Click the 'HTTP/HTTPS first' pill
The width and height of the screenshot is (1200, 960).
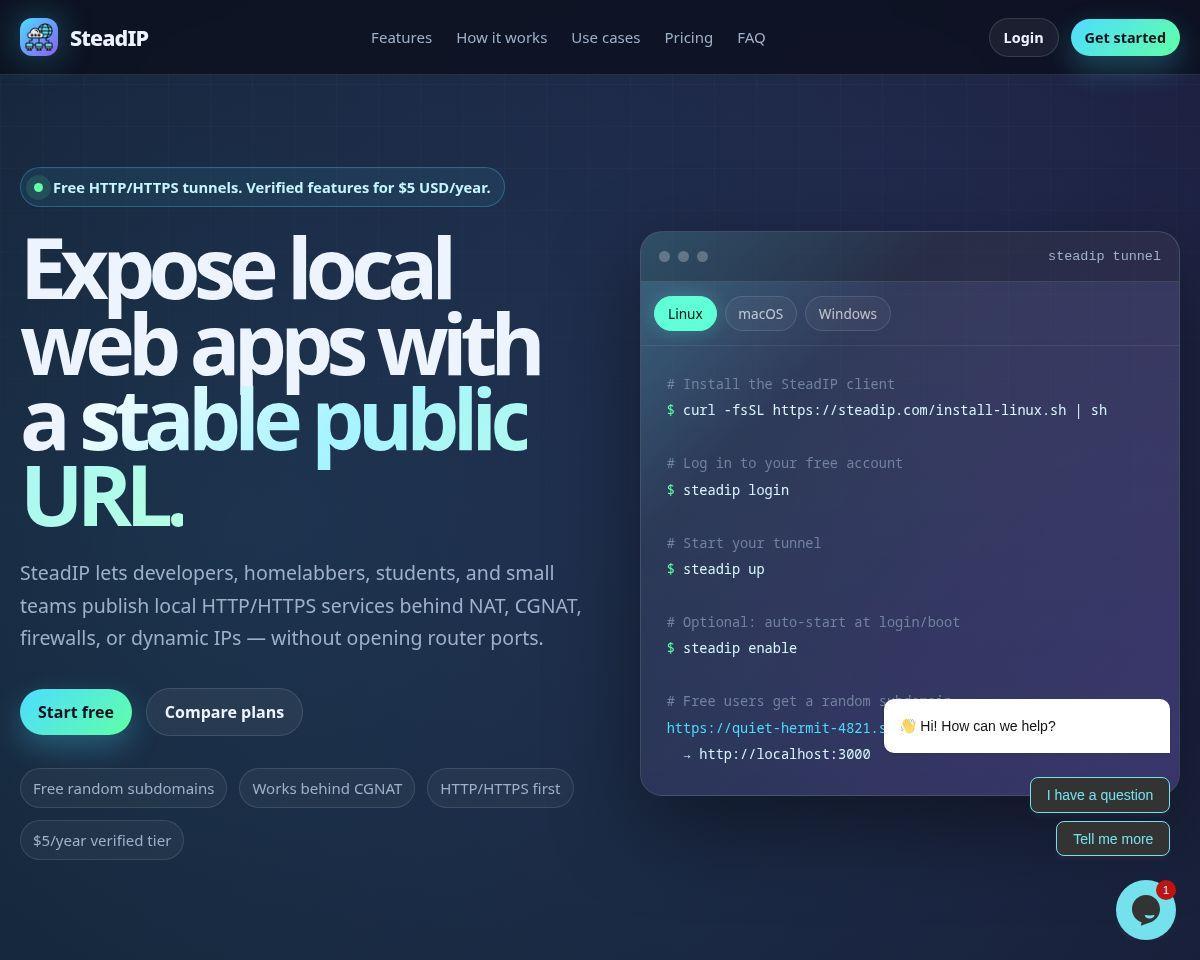pos(500,788)
